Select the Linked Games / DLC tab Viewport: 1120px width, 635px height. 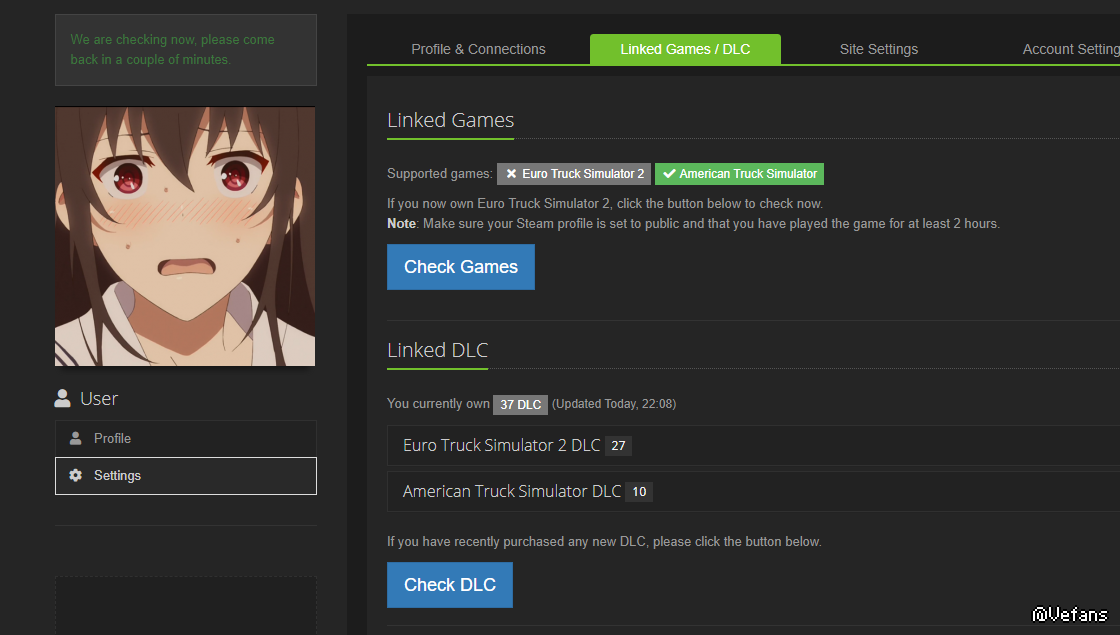click(685, 49)
